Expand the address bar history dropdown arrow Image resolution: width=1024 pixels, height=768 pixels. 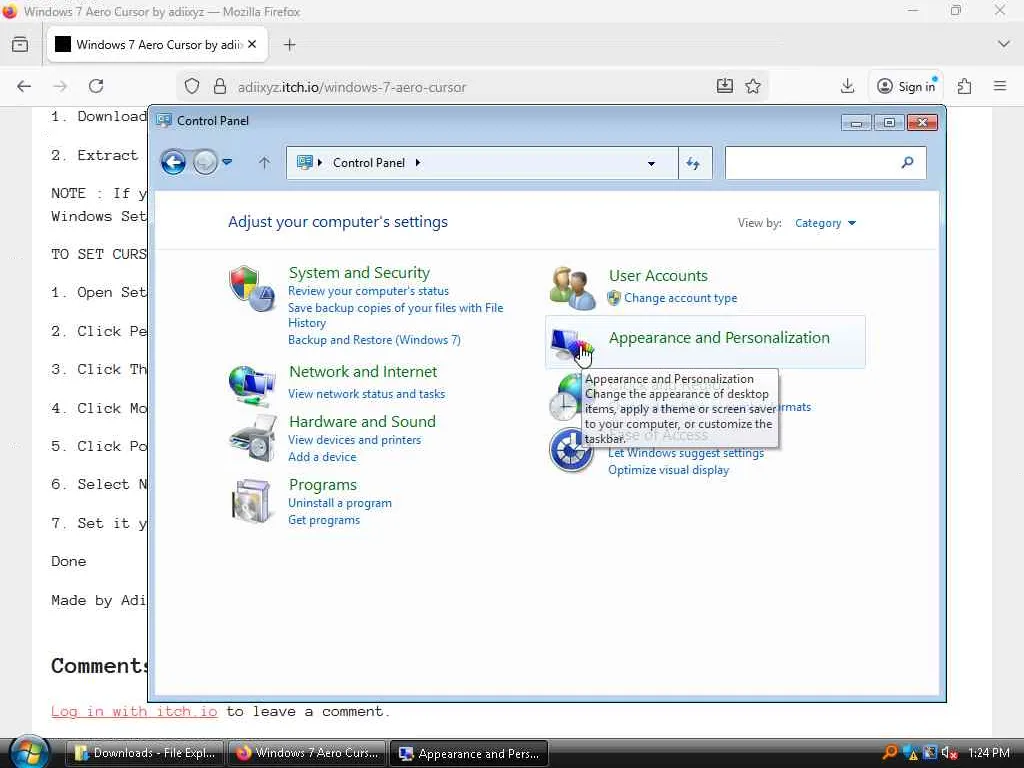[x=651, y=163]
